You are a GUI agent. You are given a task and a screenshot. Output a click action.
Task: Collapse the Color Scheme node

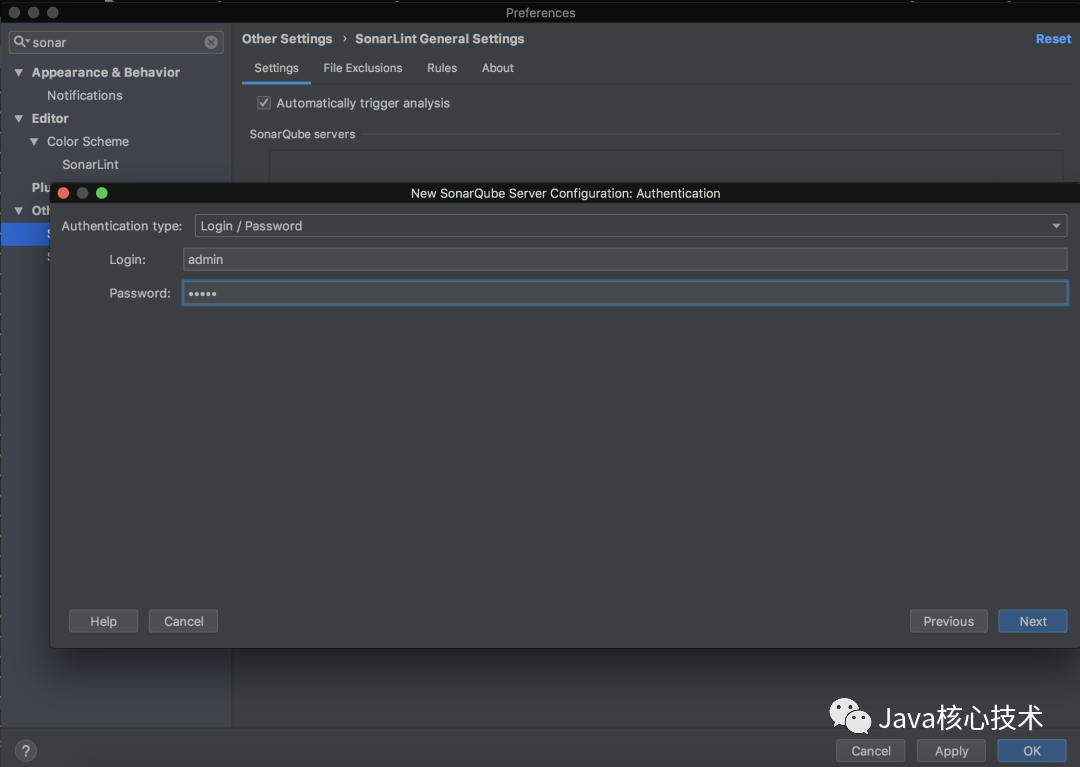tap(34, 141)
